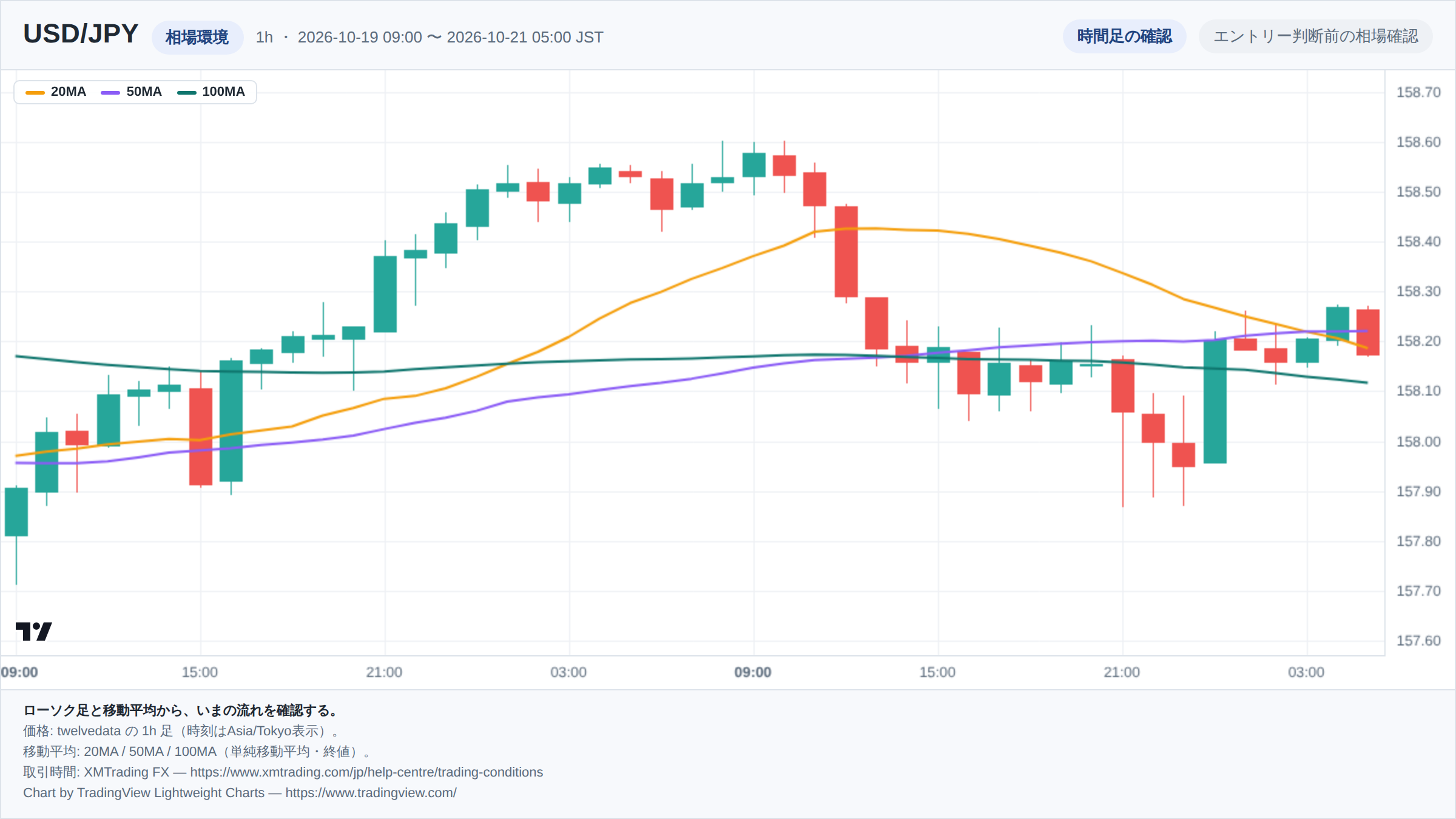Click the 20MA orange legend swatch

click(x=35, y=92)
